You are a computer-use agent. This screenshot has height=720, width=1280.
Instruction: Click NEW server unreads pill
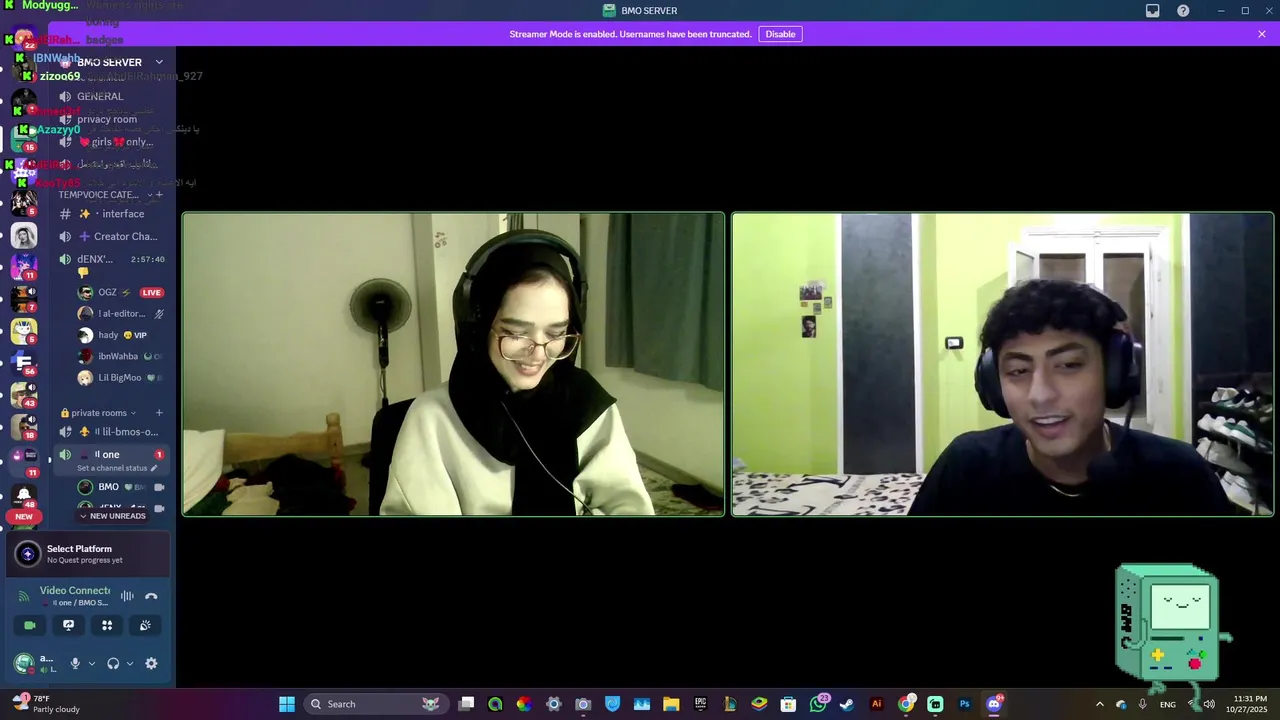pos(23,517)
